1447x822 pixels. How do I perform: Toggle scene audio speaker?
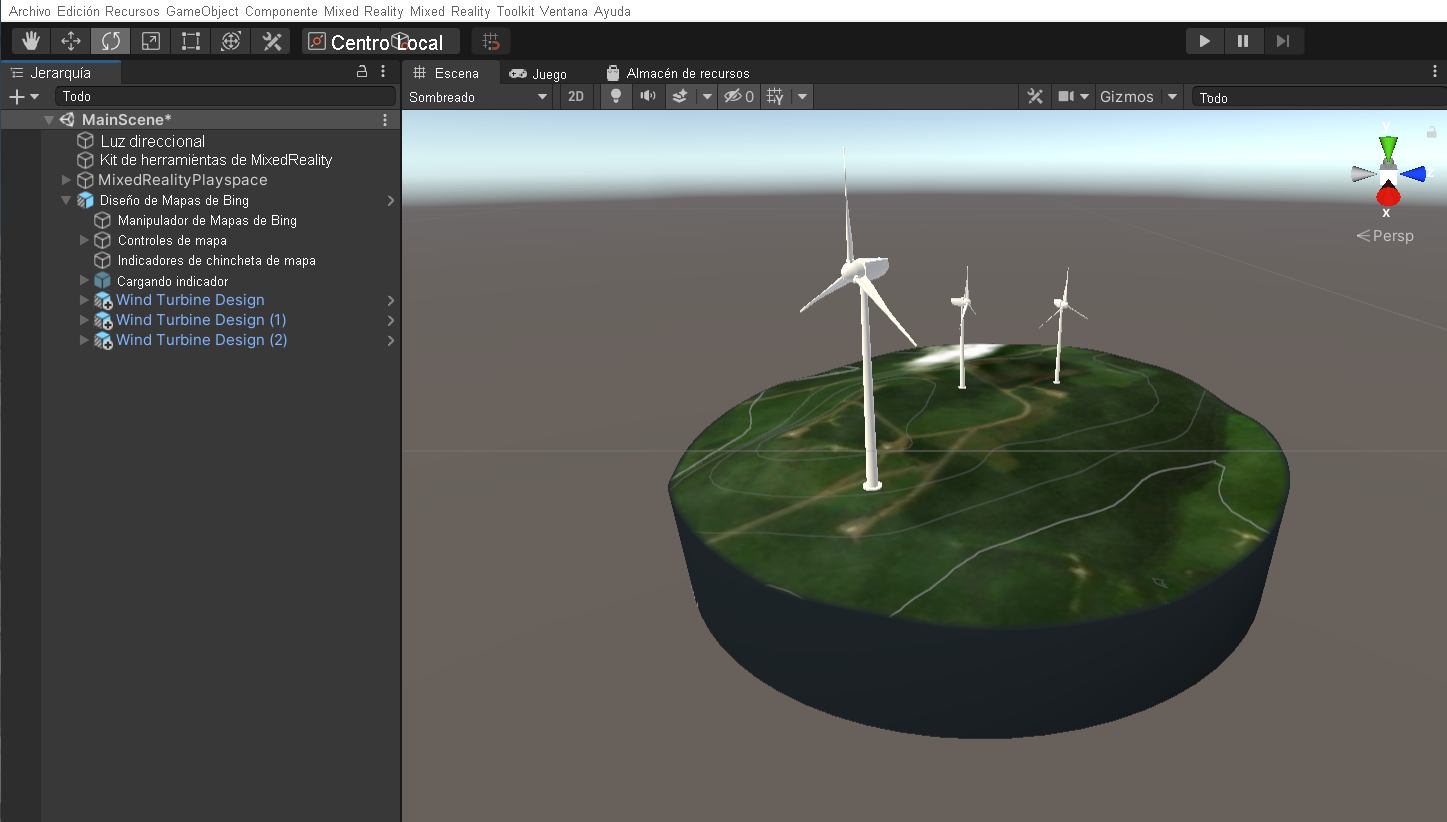pyautogui.click(x=648, y=97)
